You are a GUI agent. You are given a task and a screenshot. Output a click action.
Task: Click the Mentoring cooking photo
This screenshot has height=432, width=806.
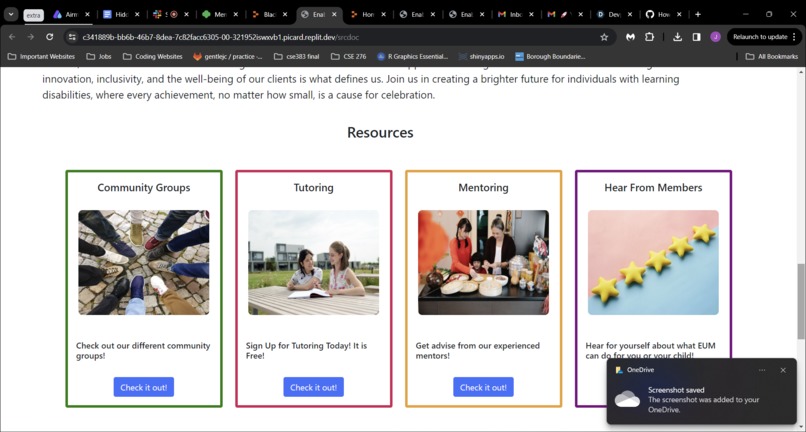click(483, 262)
